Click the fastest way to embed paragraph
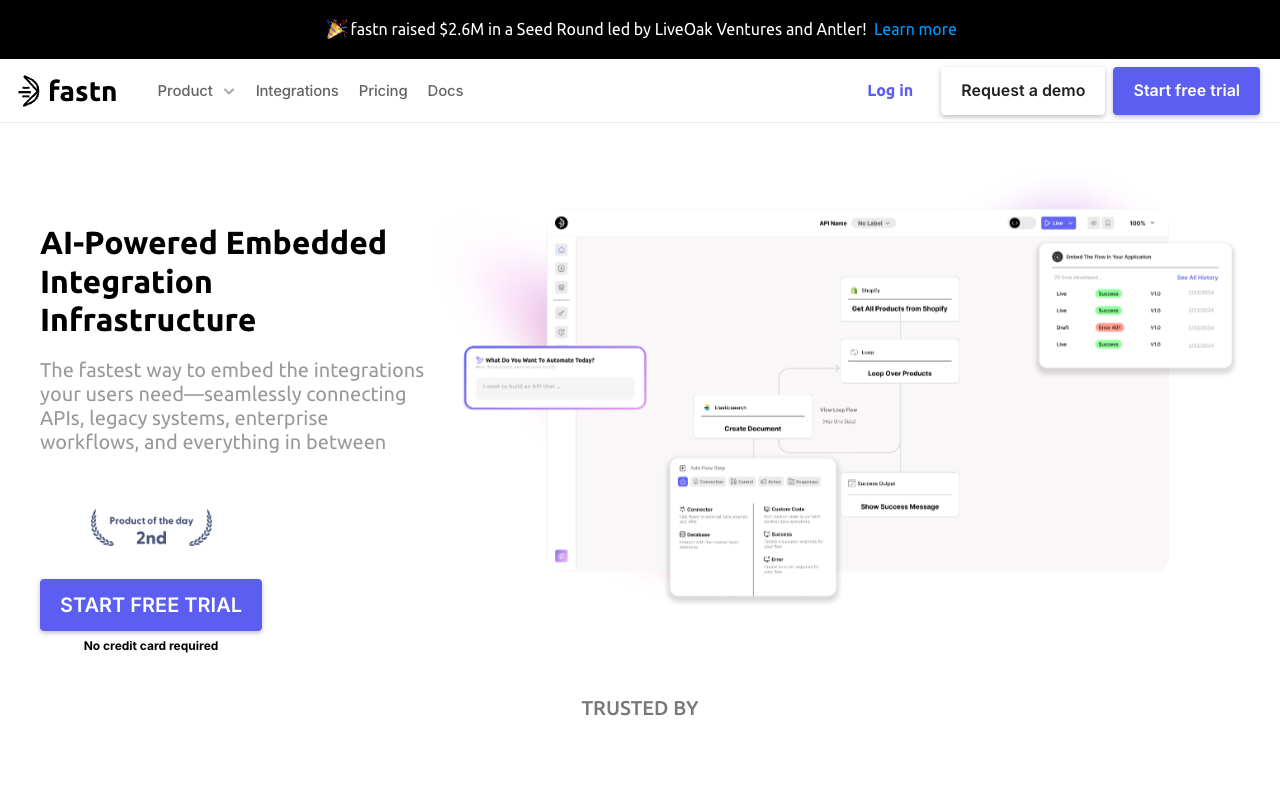This screenshot has width=1280, height=800. click(232, 406)
